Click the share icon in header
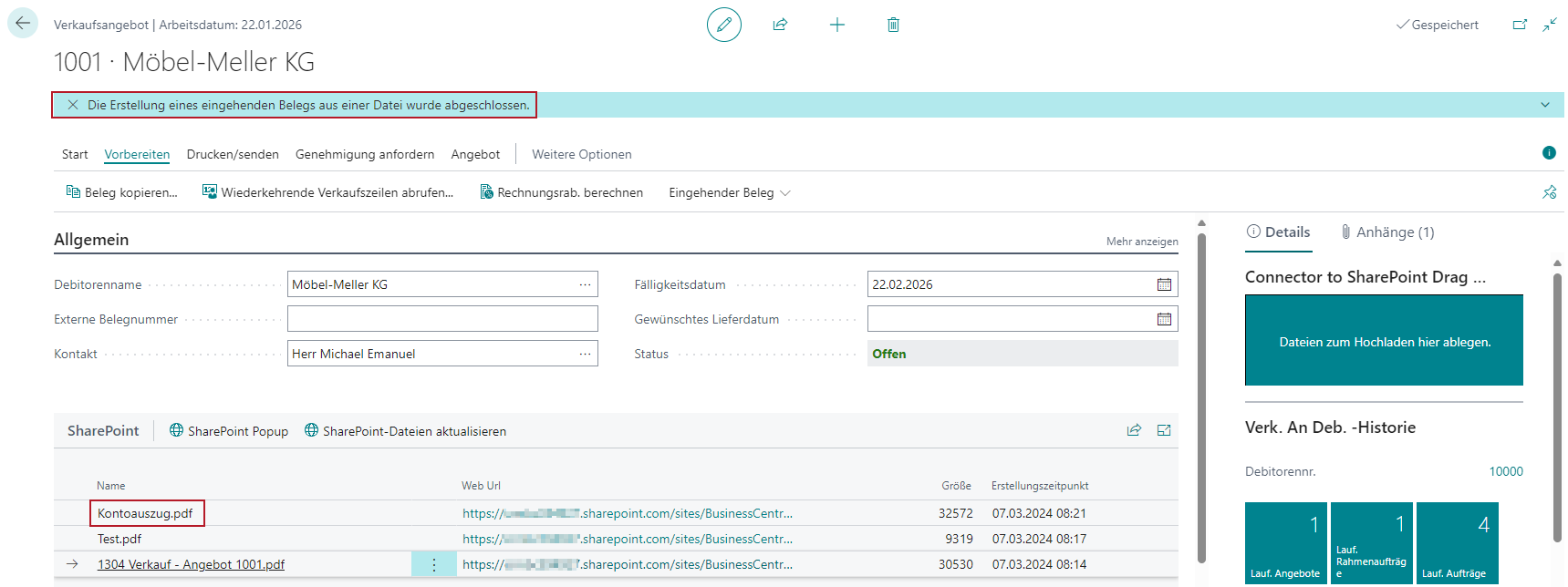The width and height of the screenshot is (1568, 587). [x=780, y=25]
